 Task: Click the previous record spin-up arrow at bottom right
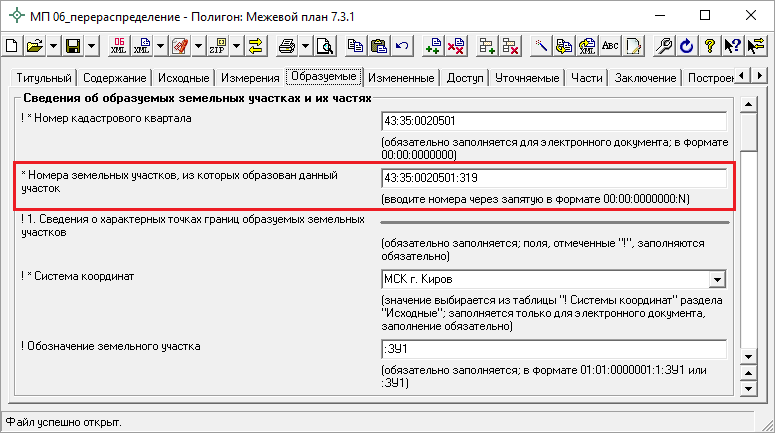[x=749, y=373]
